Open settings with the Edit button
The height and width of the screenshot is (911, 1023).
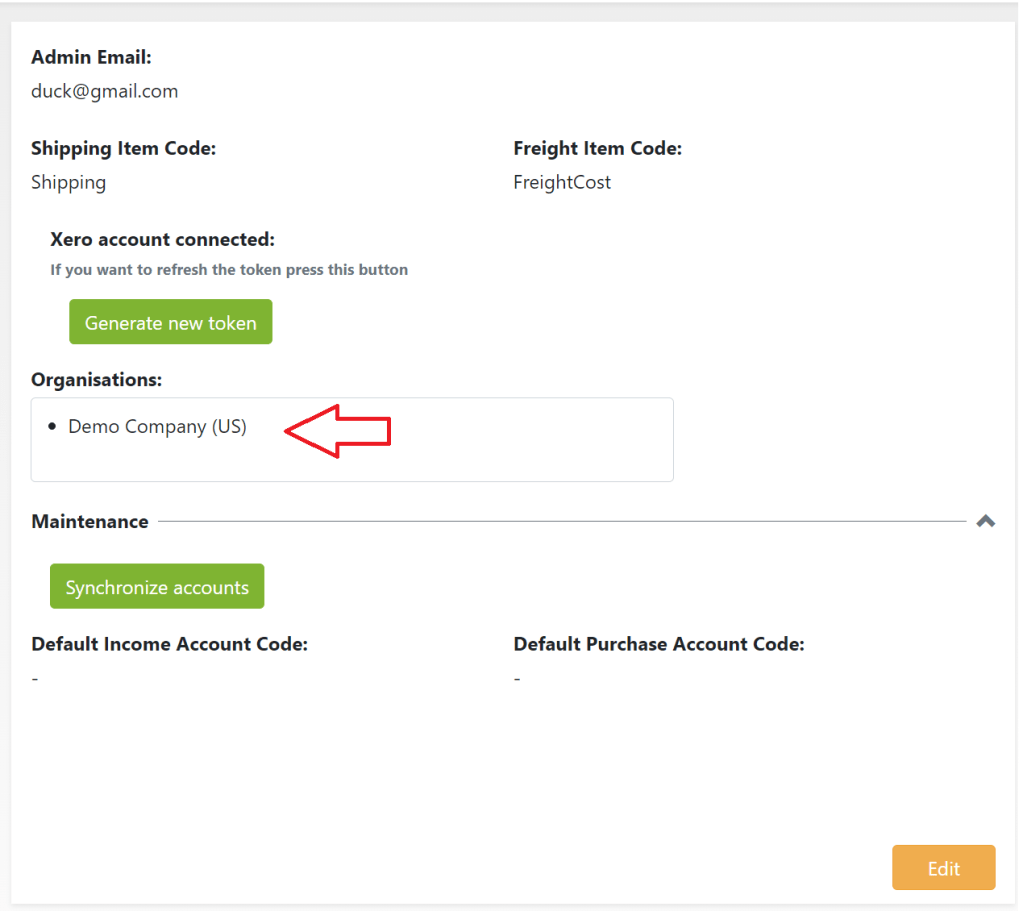tap(943, 867)
